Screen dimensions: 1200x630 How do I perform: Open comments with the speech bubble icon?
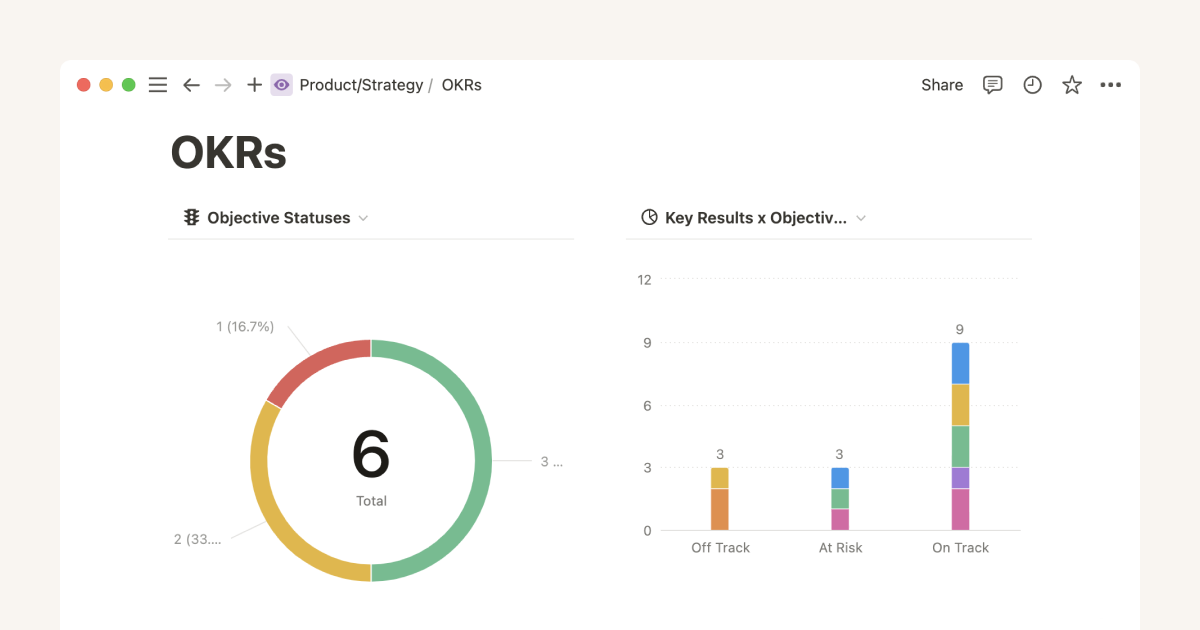click(992, 85)
